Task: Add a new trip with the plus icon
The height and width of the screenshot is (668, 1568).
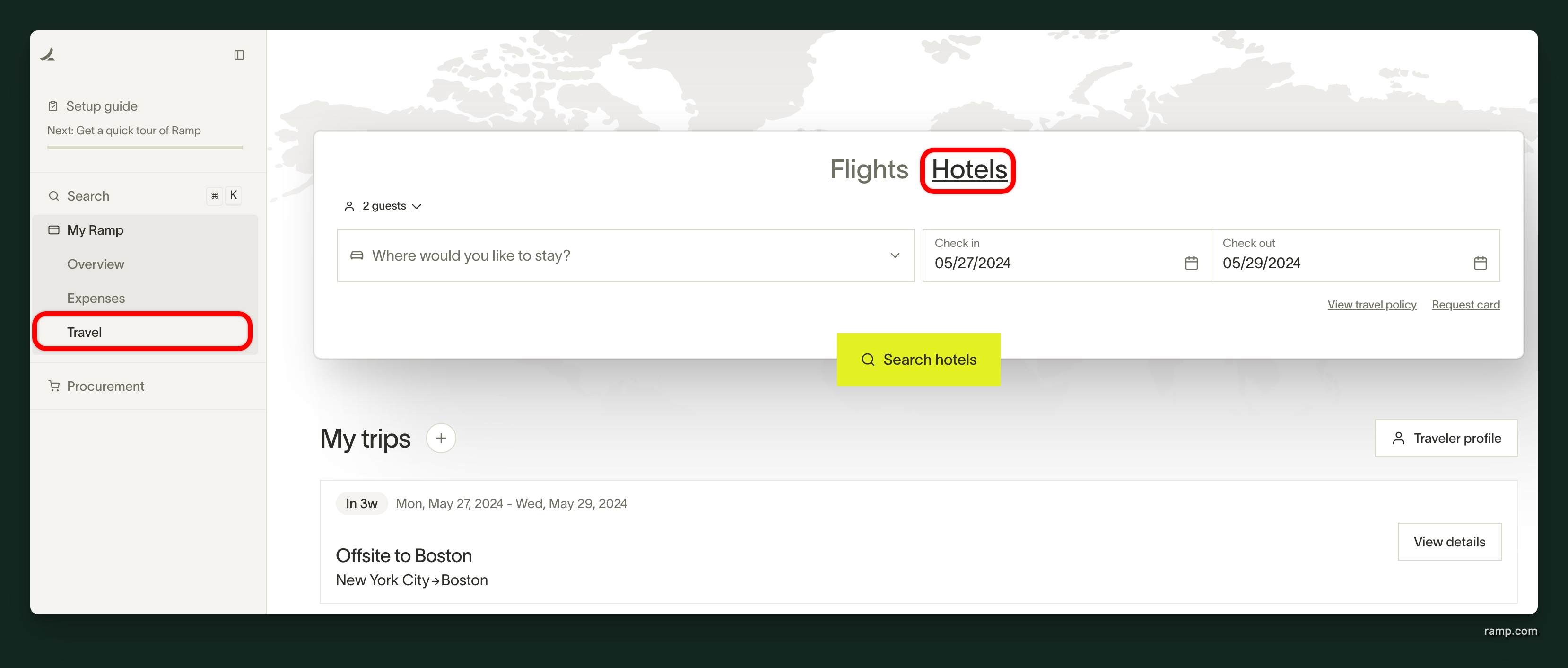Action: click(441, 439)
